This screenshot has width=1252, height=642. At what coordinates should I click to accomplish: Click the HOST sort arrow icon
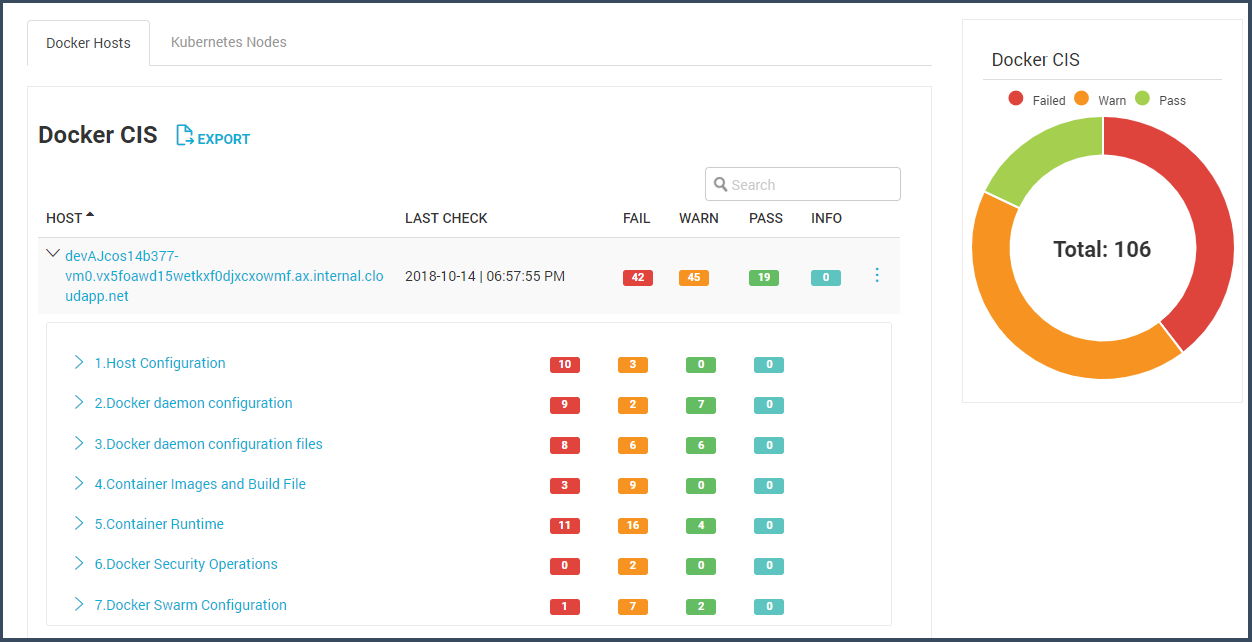click(x=90, y=214)
